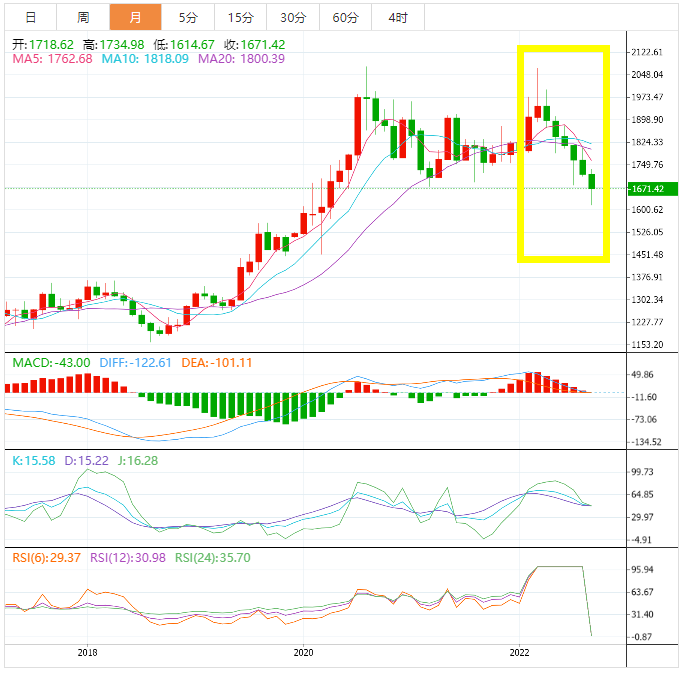Select the 30分 timeframe tab
The image size is (687, 680).
pos(293,18)
